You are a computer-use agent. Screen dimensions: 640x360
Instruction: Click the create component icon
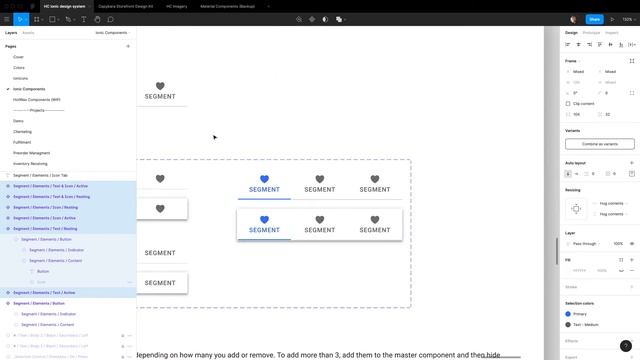[x=312, y=19]
